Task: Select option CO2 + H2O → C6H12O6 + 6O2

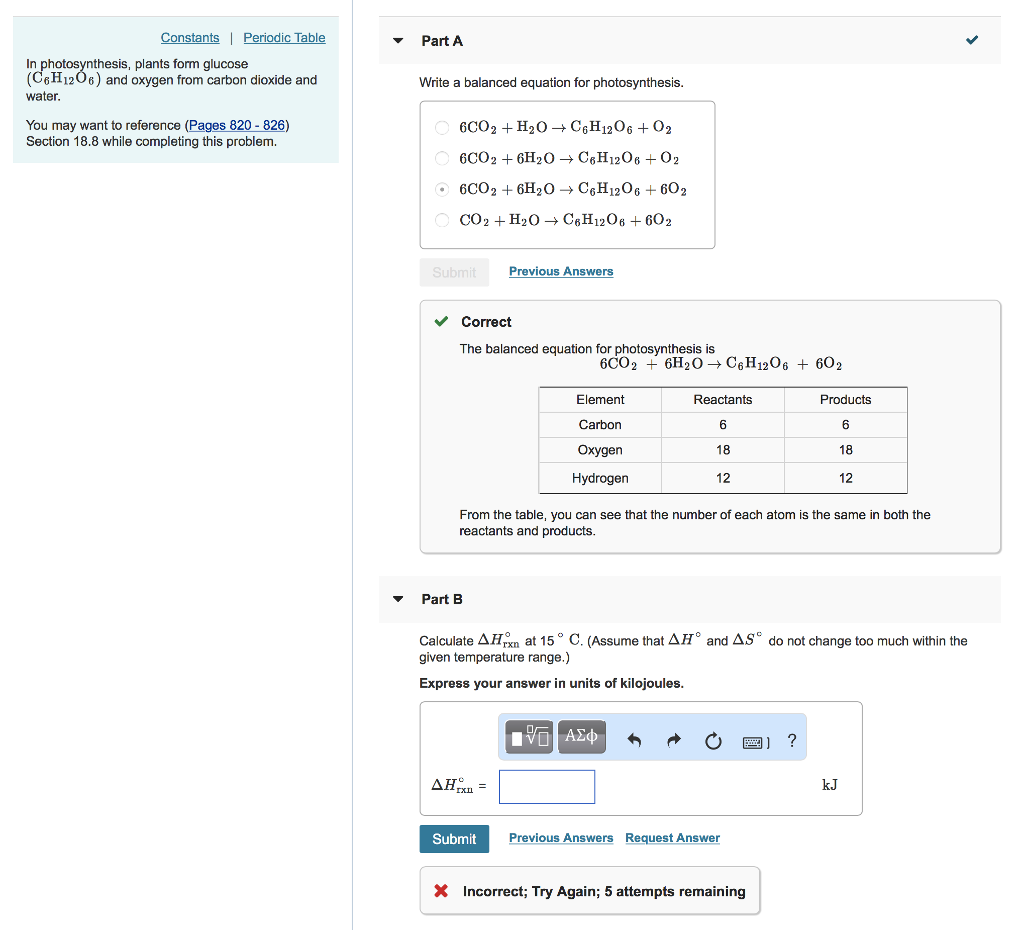Action: coord(442,220)
